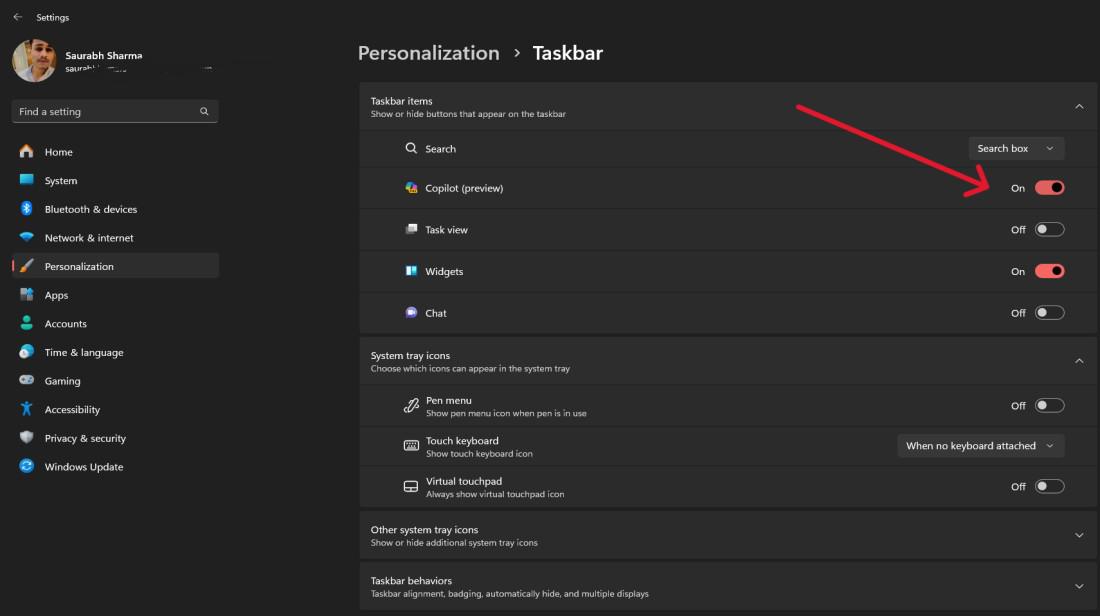Screen dimensions: 1100x616
Task: Open the Search box dropdown
Action: [1016, 149]
